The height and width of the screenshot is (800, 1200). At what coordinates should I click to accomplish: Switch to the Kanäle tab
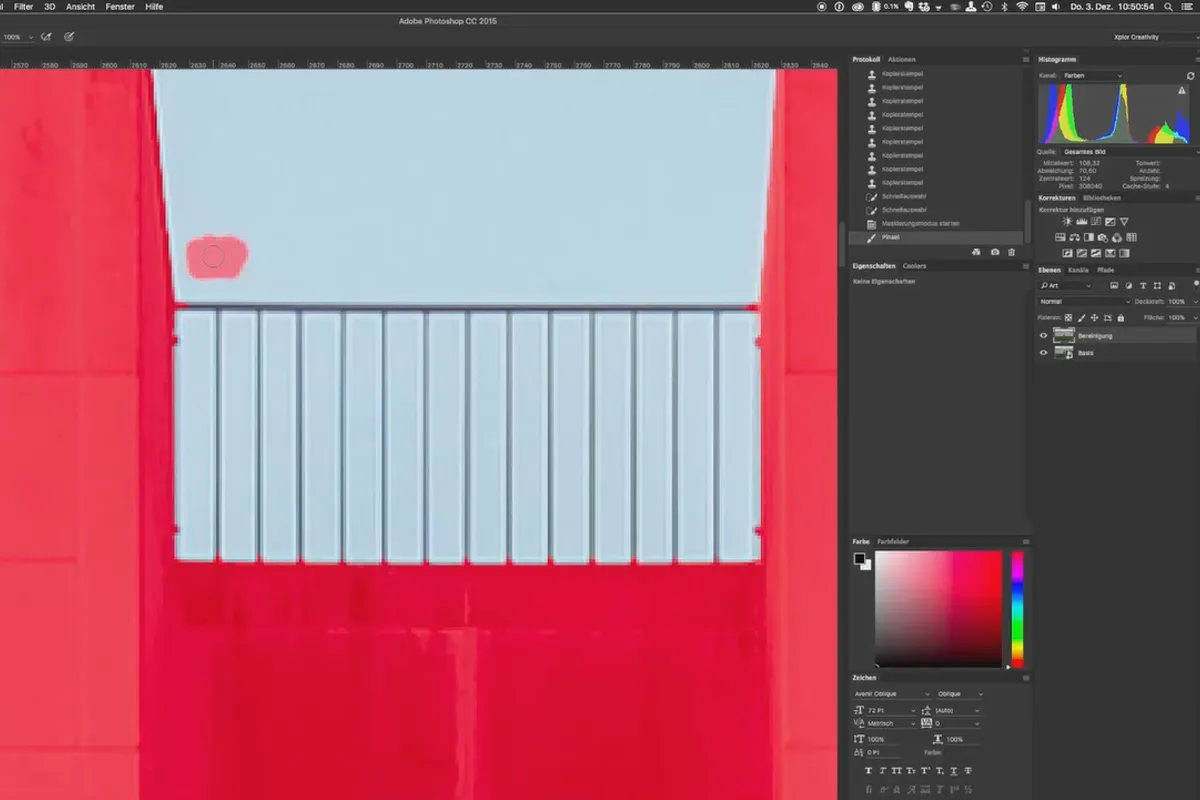coord(1078,270)
